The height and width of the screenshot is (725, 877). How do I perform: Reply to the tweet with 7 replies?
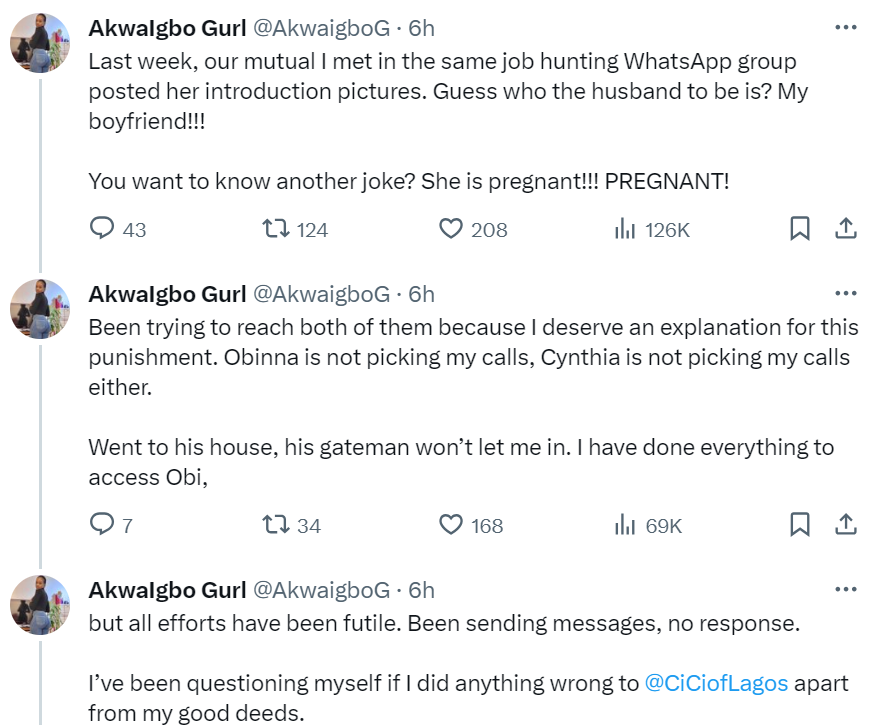(103, 524)
